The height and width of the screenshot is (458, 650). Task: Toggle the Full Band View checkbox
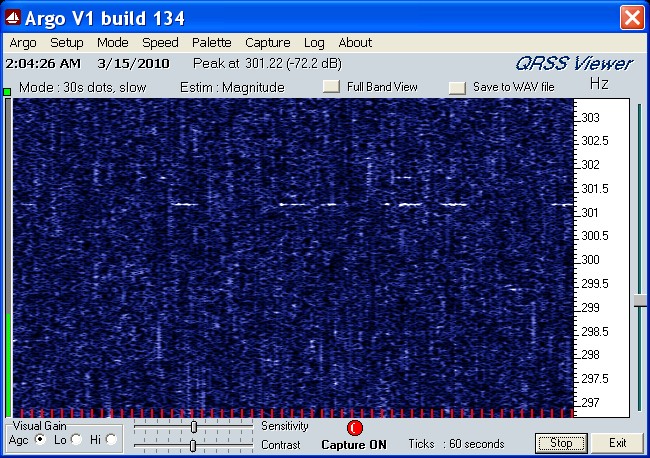pyautogui.click(x=331, y=86)
